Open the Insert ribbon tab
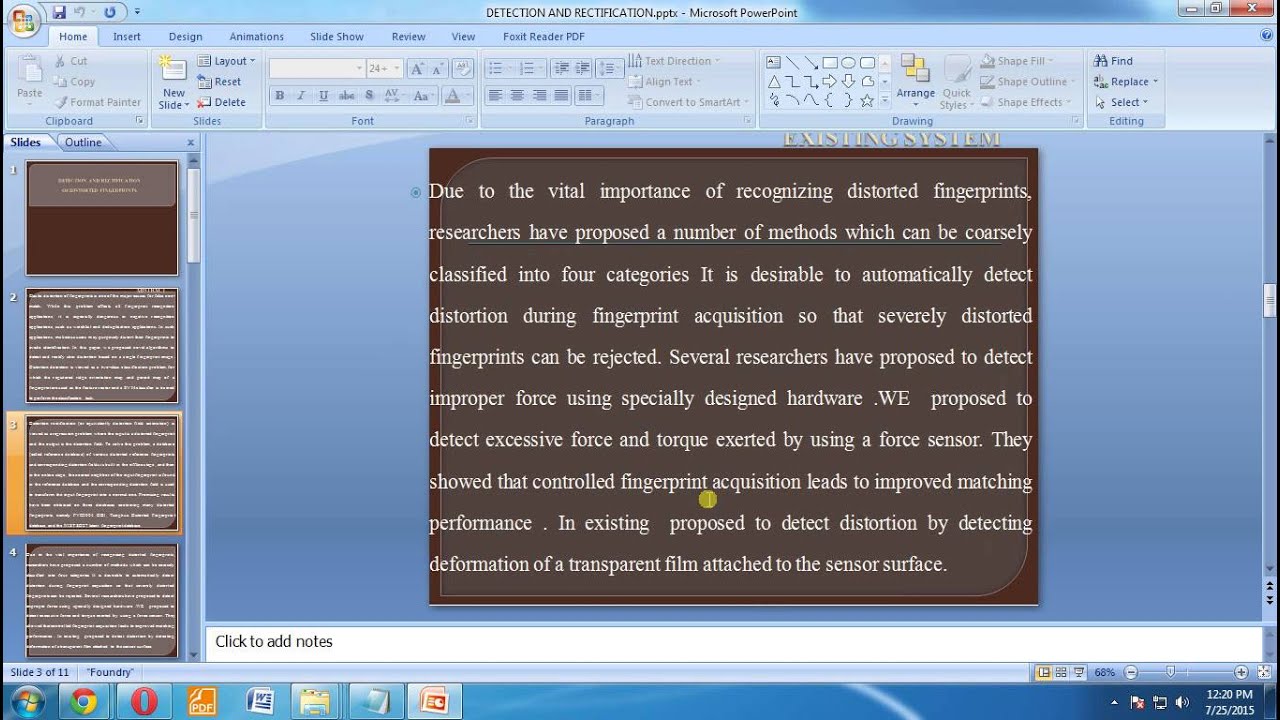Screen dimensions: 1280x720 [127, 37]
